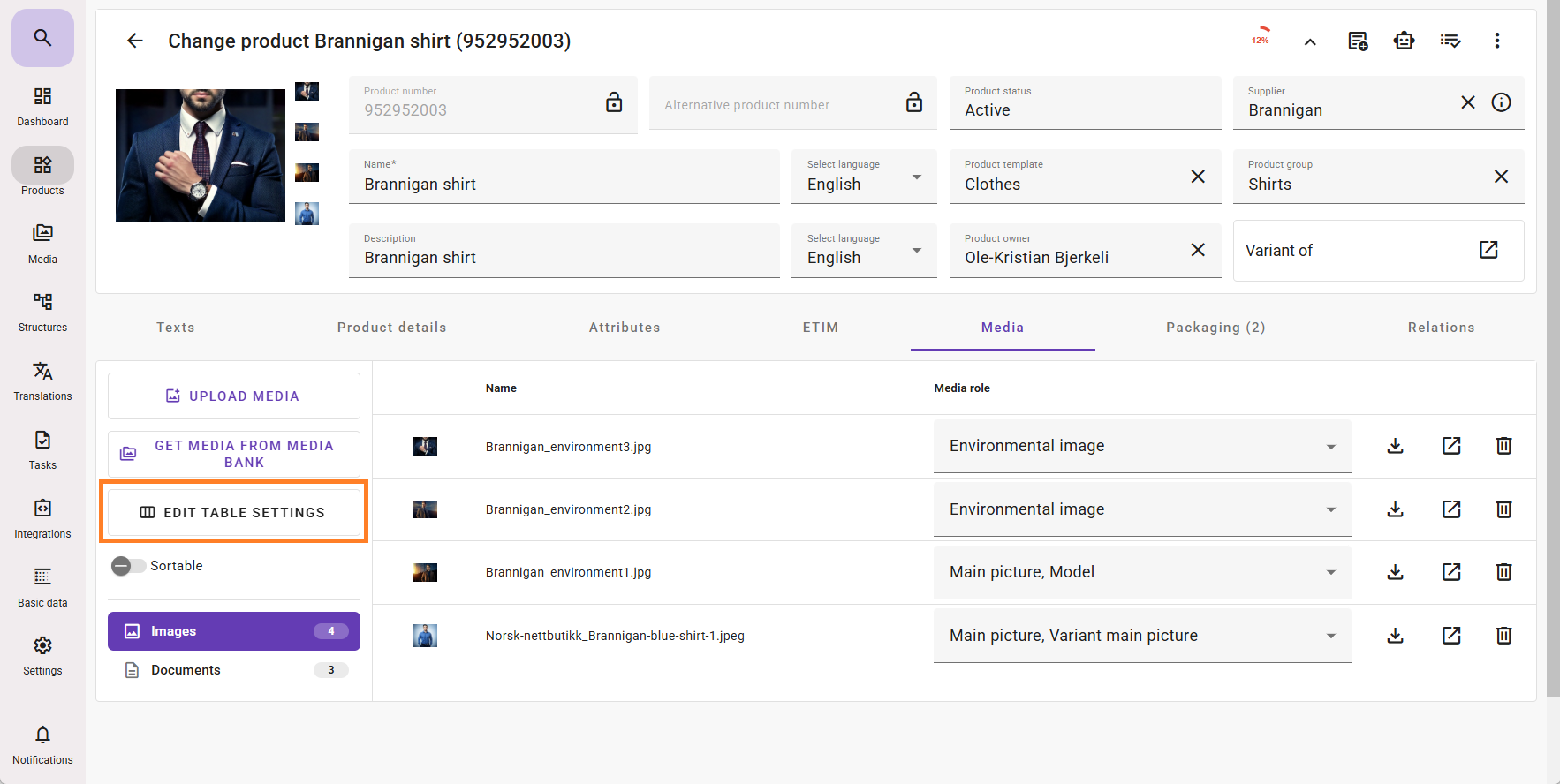Open Translations in the sidebar
The width and height of the screenshot is (1560, 784).
[42, 381]
